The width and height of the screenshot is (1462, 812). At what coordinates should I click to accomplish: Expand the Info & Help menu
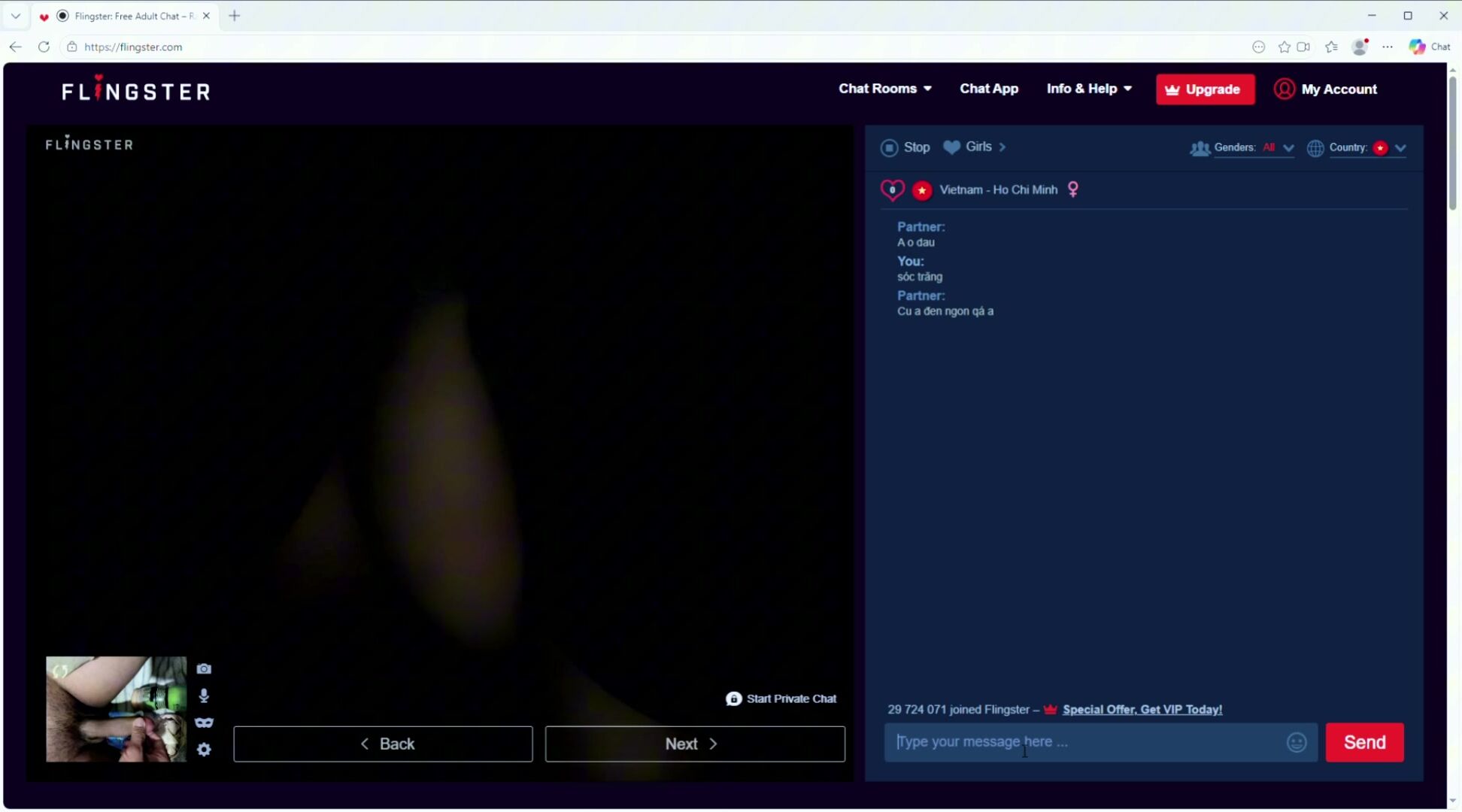click(1089, 89)
